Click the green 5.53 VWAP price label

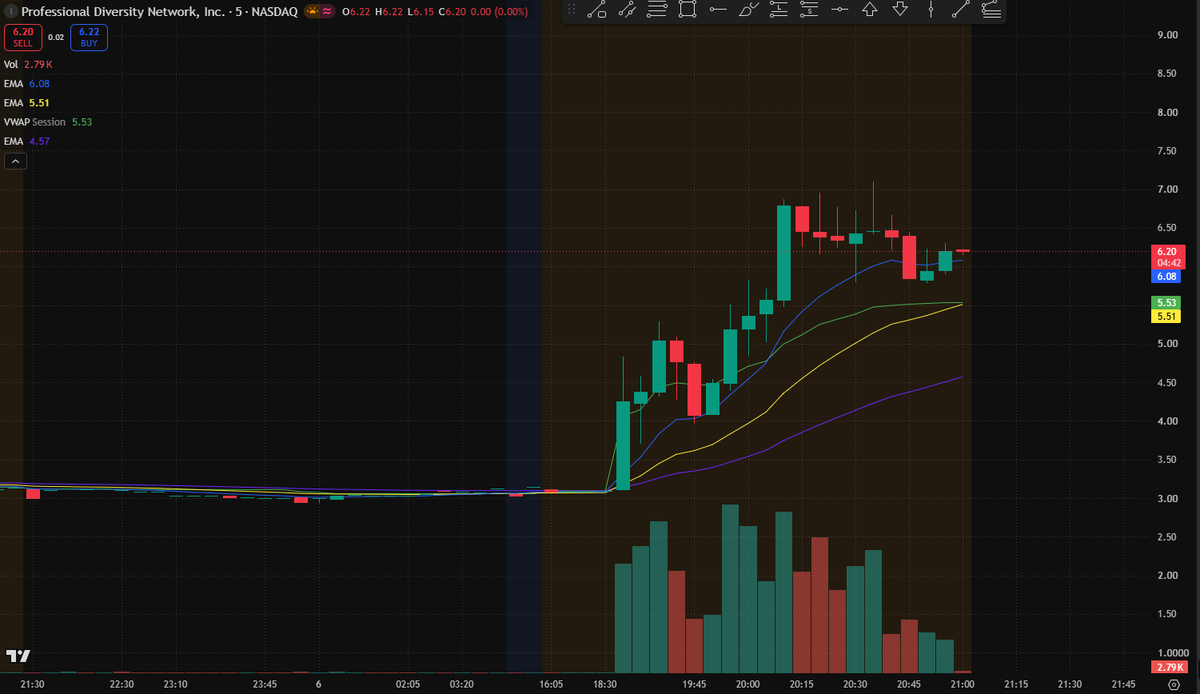coord(1166,302)
